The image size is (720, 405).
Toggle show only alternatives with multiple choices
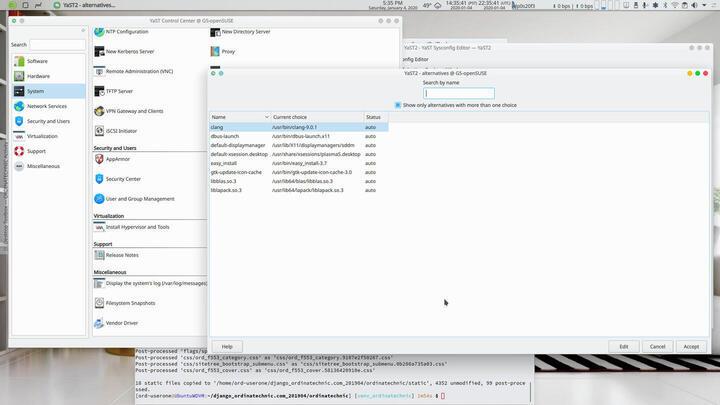coord(398,105)
